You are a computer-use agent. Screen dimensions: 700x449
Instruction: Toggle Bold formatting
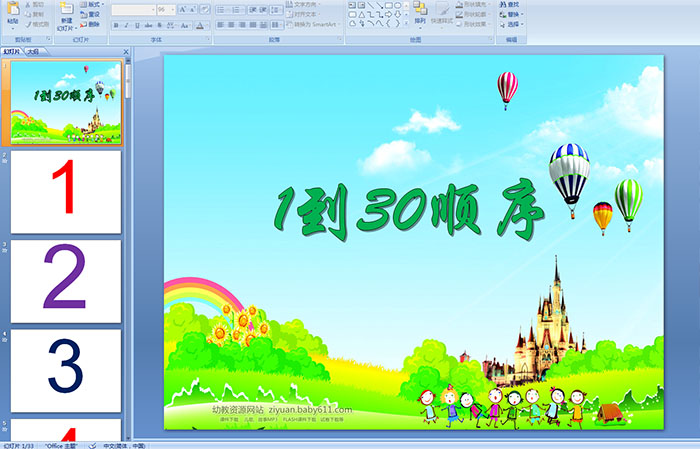[x=116, y=25]
